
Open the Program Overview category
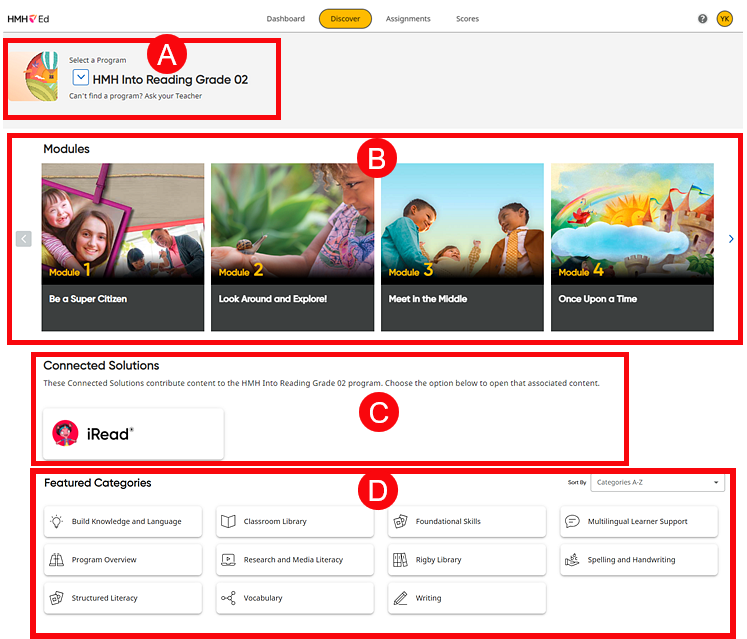(123, 559)
